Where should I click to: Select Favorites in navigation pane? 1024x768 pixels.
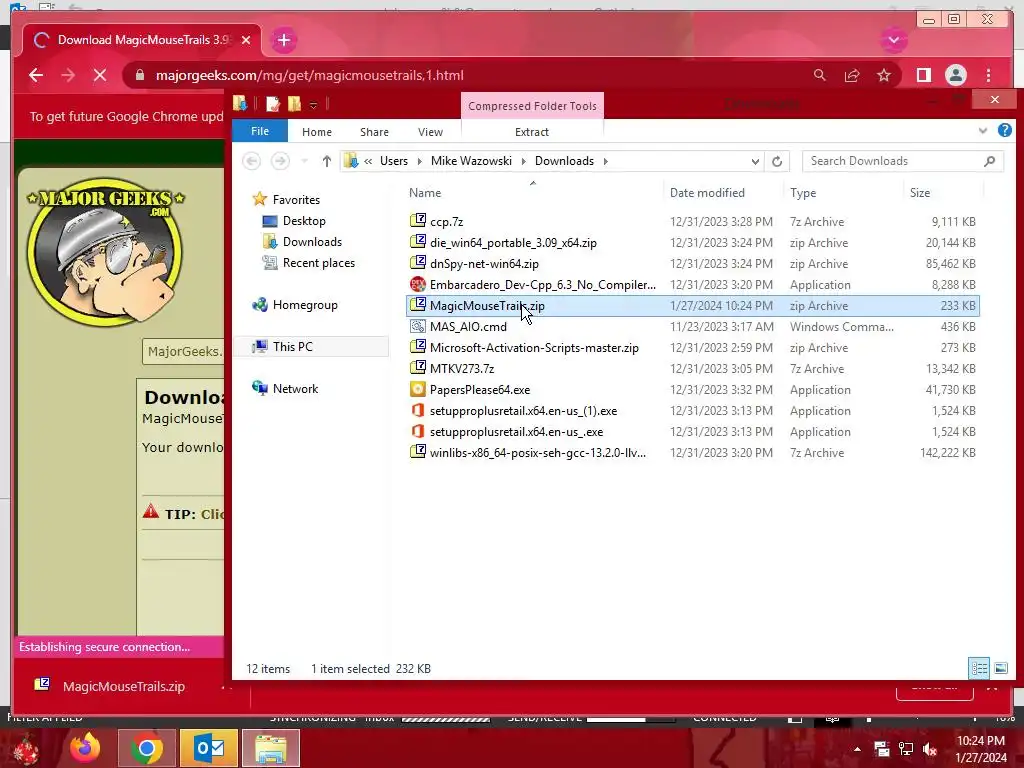tap(296, 200)
